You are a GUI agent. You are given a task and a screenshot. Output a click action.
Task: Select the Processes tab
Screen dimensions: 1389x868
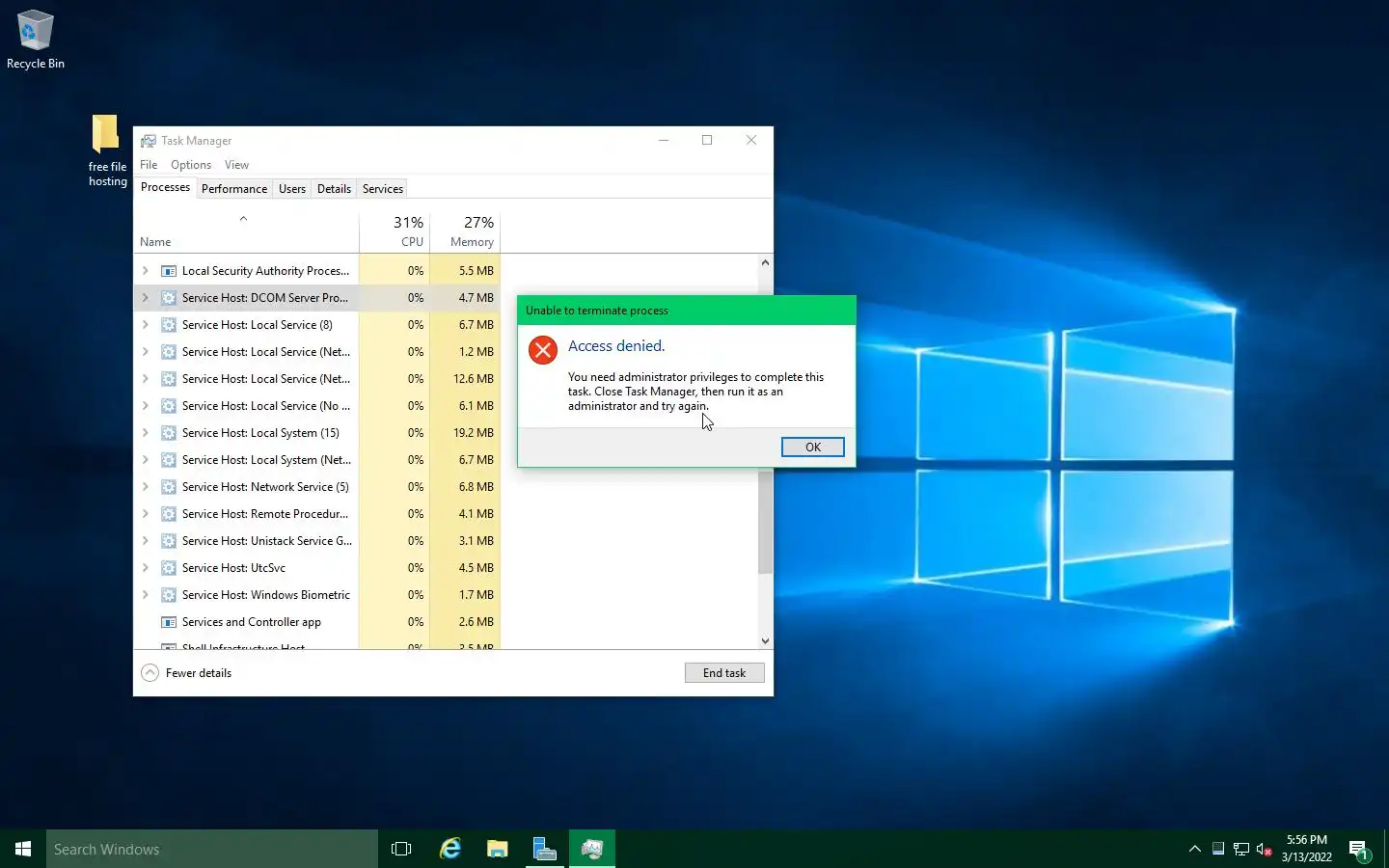[165, 187]
